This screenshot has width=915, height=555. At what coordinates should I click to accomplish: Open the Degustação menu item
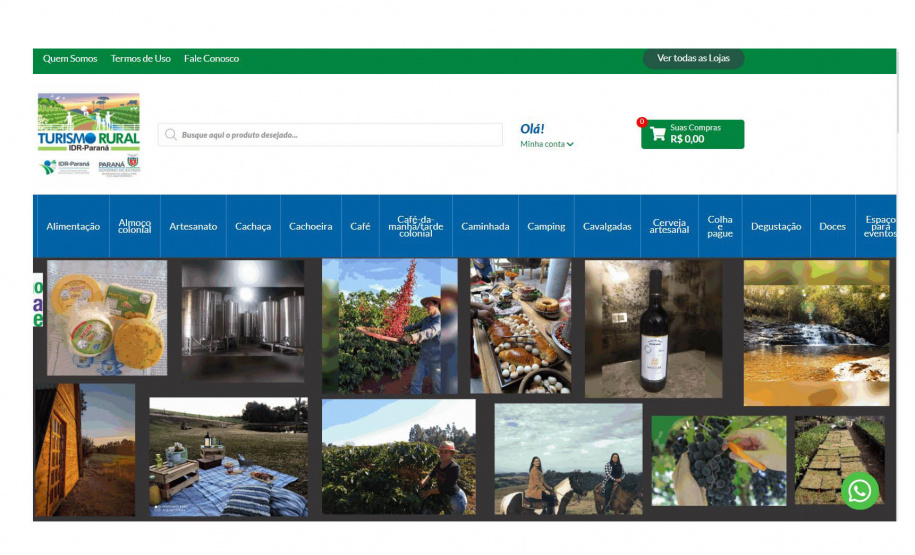tap(776, 227)
